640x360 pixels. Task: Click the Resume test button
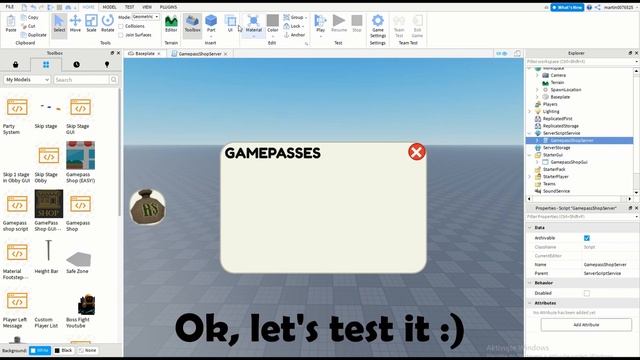(339, 24)
